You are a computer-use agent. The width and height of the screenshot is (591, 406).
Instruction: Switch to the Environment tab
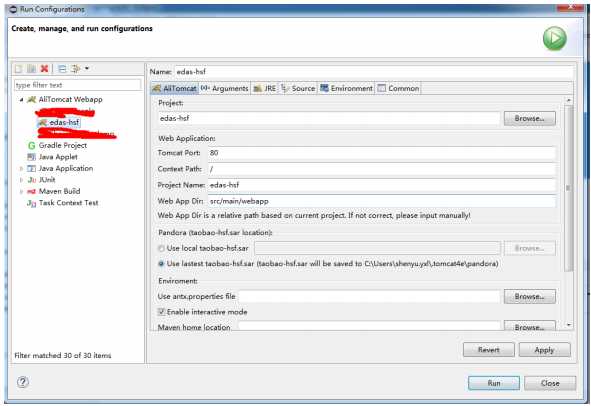346,88
